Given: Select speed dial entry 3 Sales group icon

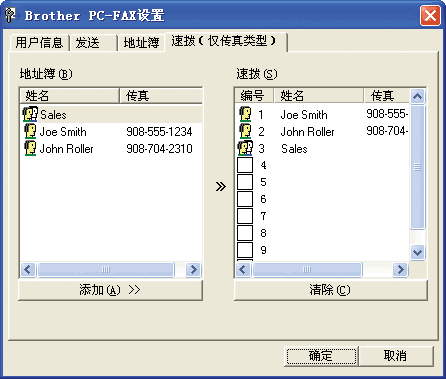Looking at the screenshot, I should point(245,148).
